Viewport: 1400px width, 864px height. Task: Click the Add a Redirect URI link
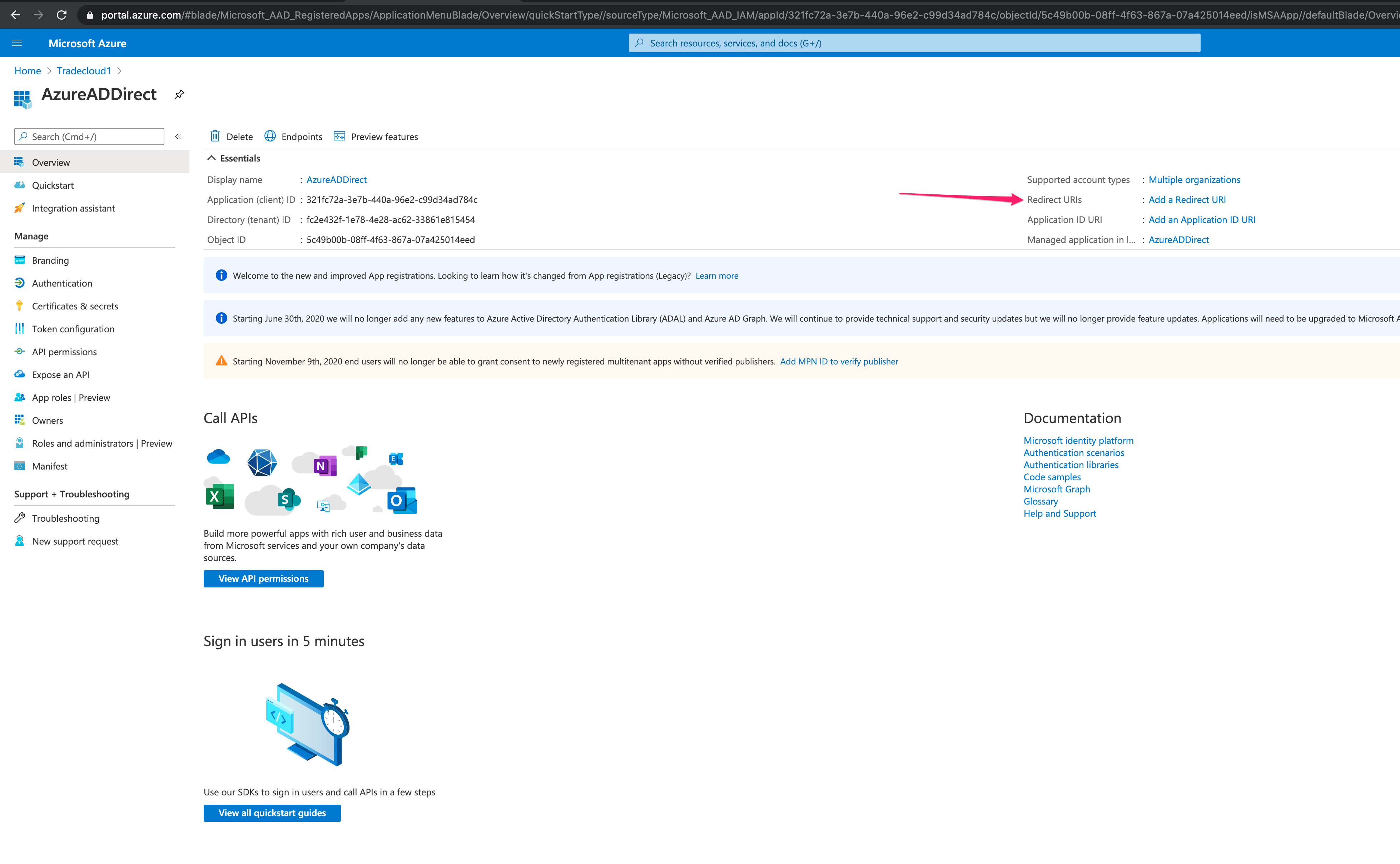click(x=1187, y=199)
